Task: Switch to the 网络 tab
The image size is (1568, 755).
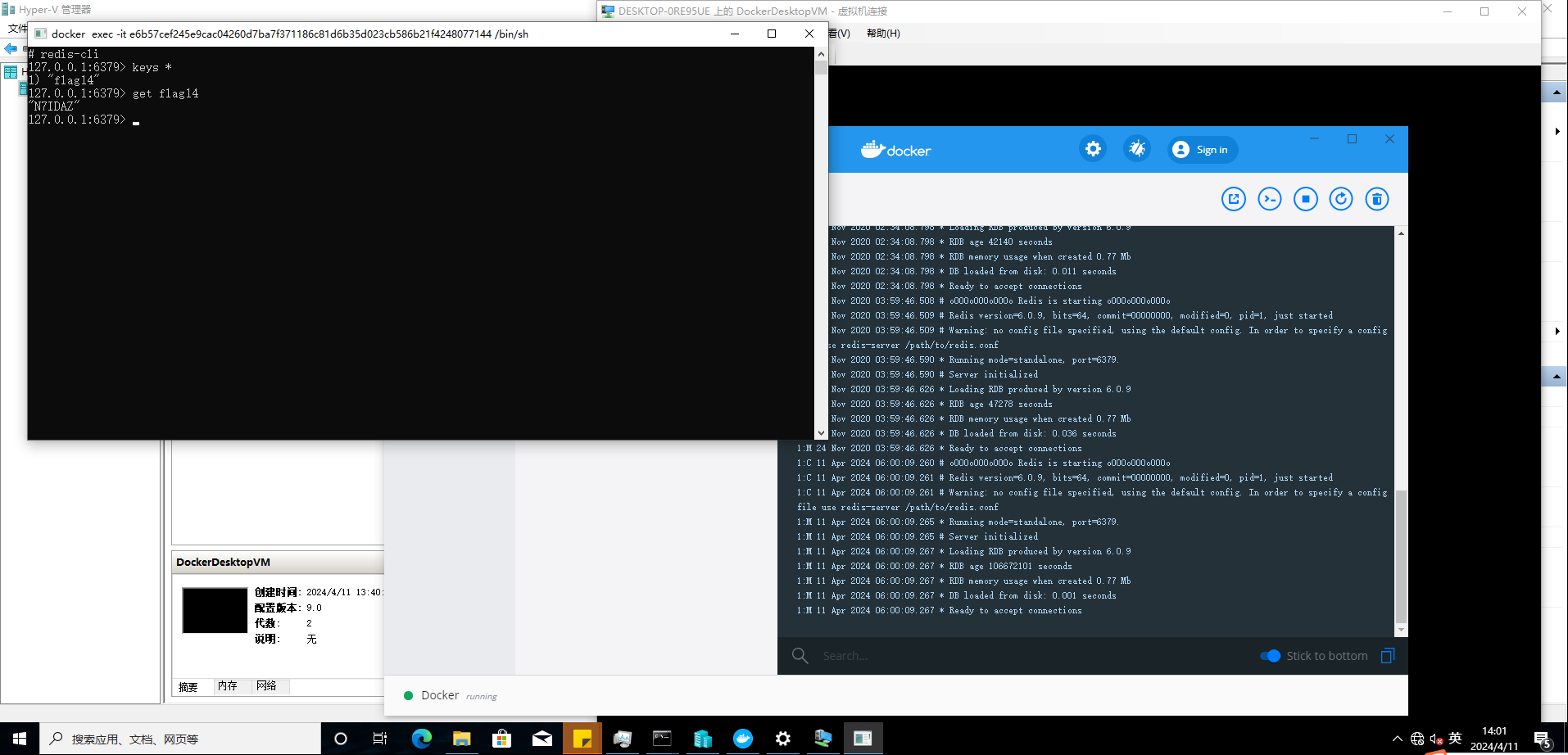Action: point(266,686)
